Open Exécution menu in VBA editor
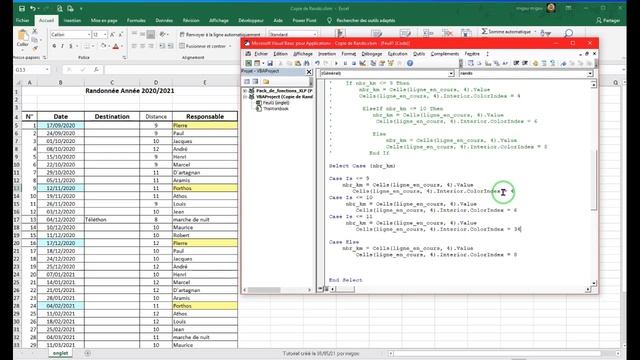 pos(398,53)
